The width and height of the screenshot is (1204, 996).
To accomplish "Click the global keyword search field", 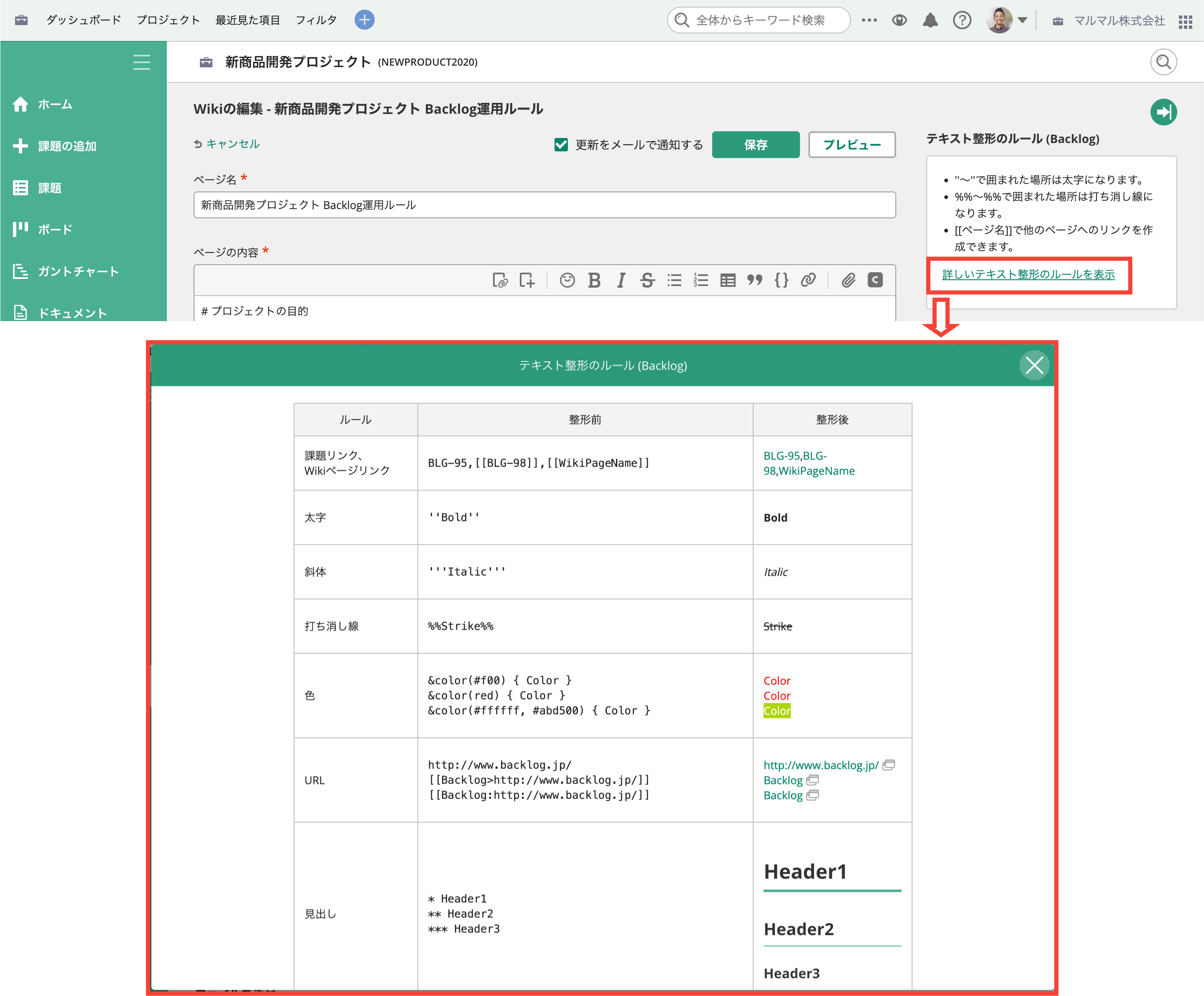I will click(759, 20).
